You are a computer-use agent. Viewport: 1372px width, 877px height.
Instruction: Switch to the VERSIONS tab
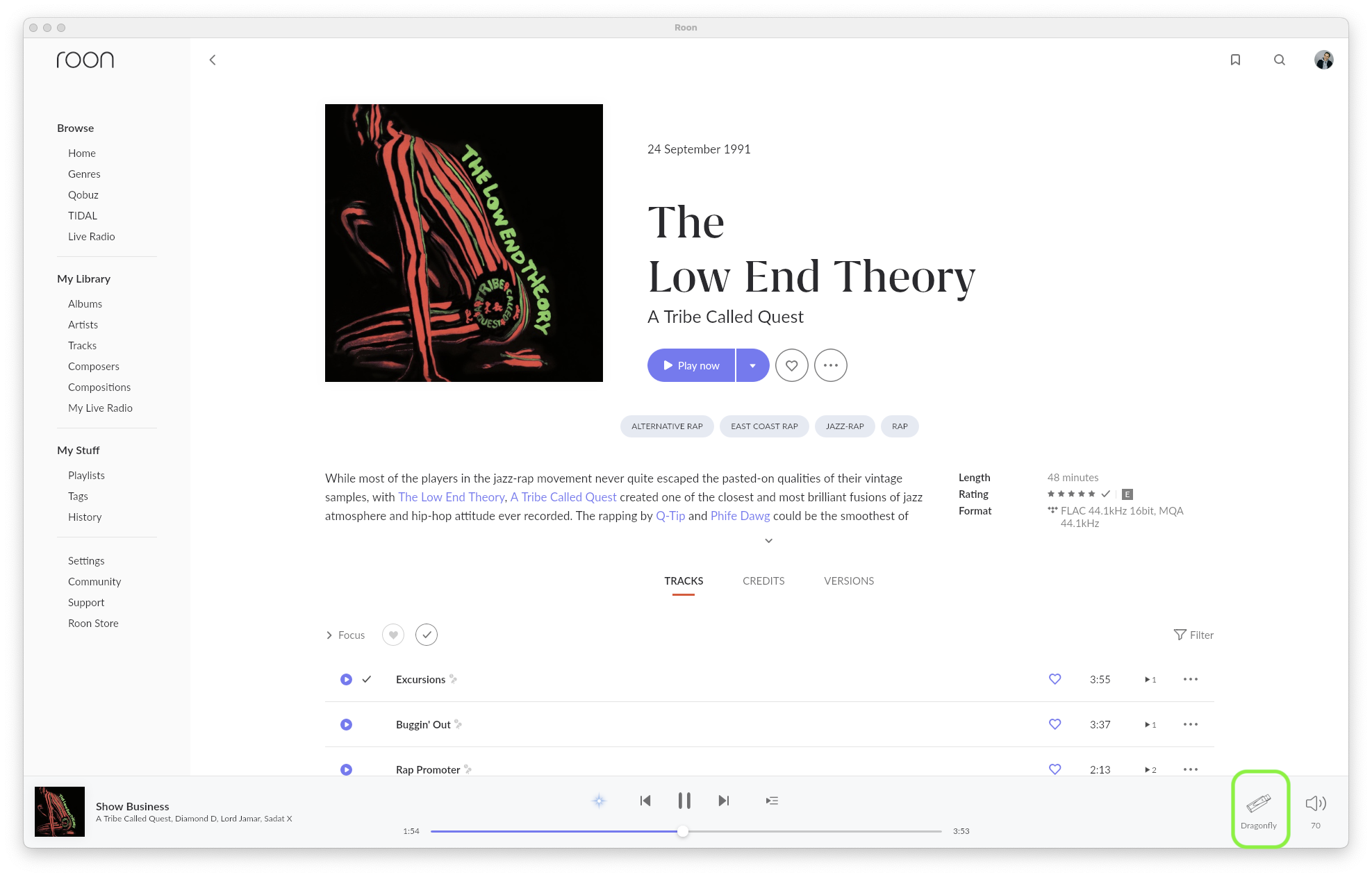[849, 581]
